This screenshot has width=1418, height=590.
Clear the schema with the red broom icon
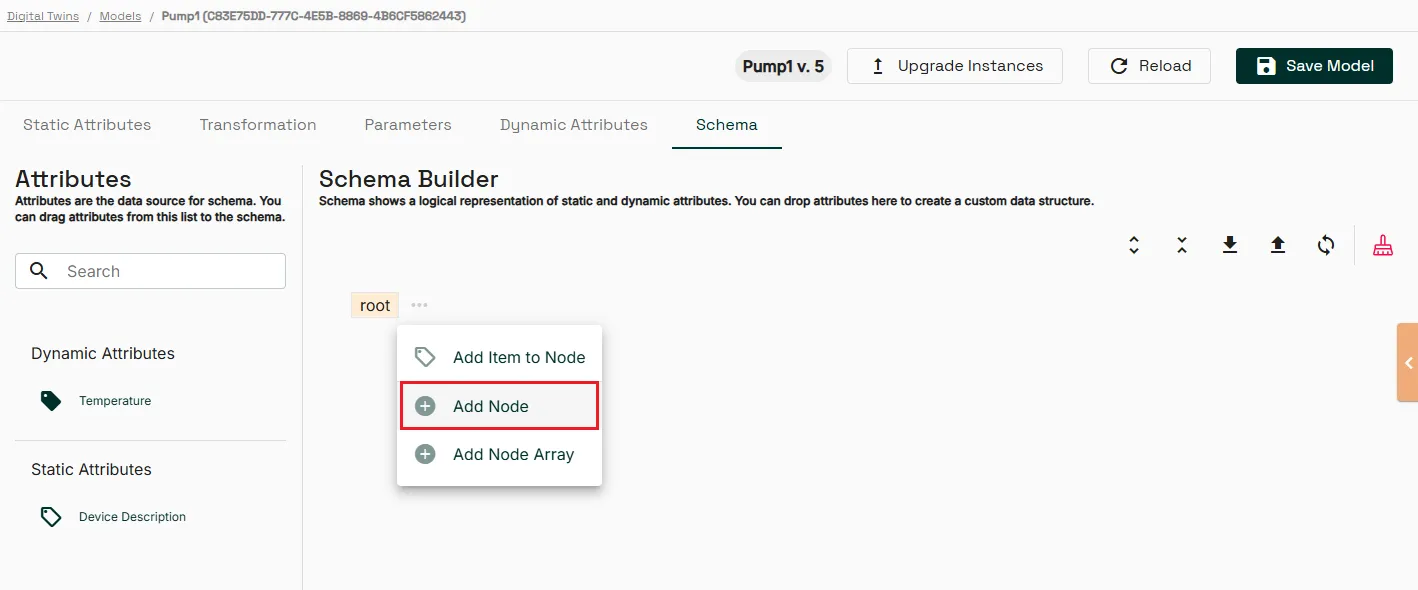[1383, 245]
